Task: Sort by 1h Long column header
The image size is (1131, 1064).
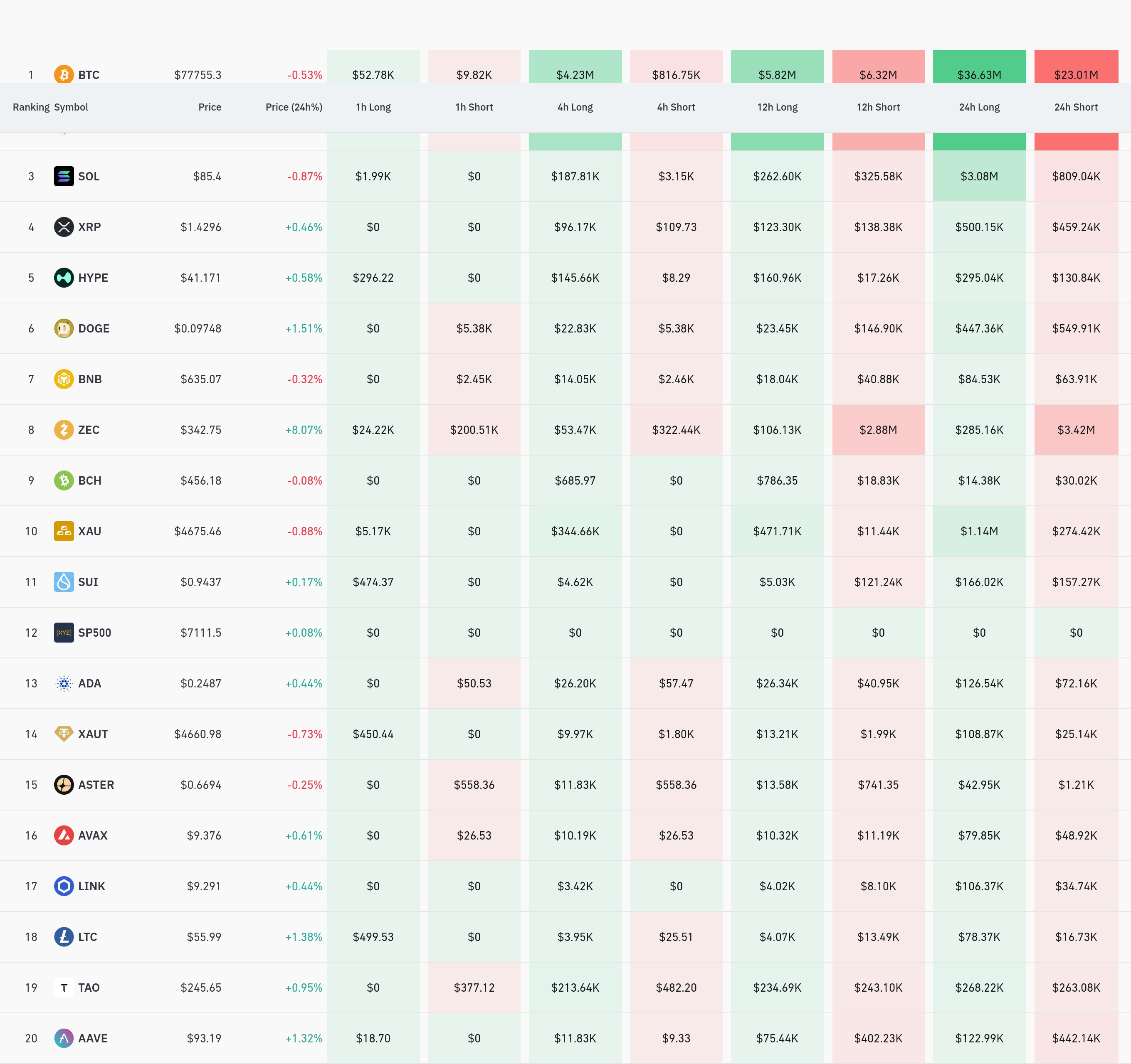Action: 373,107
